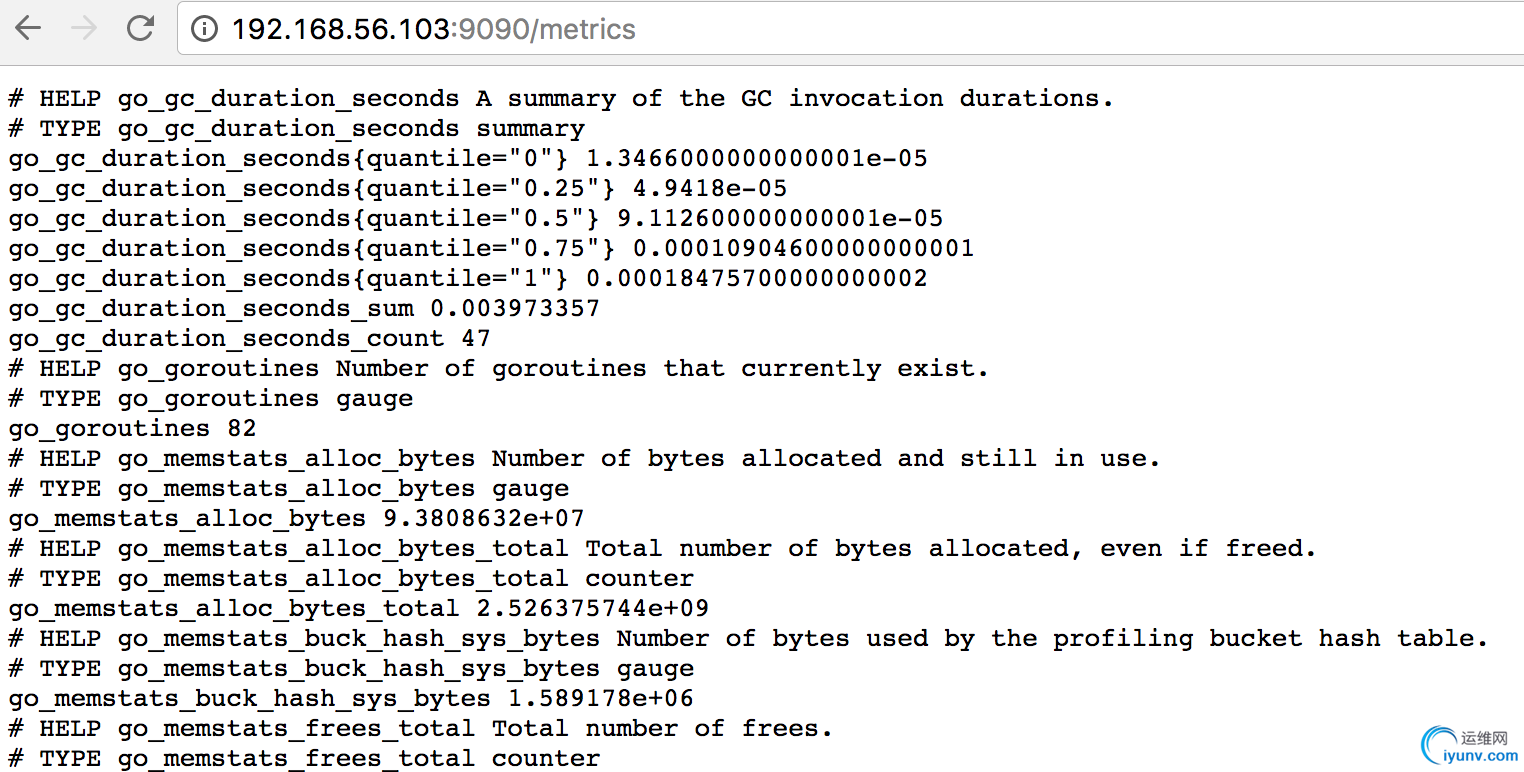Click the go_gc_duration_seconds_sum metric line
1524x772 pixels.
304,309
